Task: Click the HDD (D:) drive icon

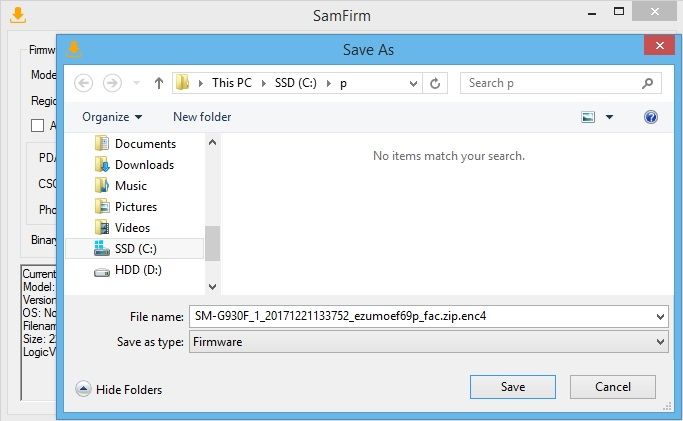Action: (101, 273)
